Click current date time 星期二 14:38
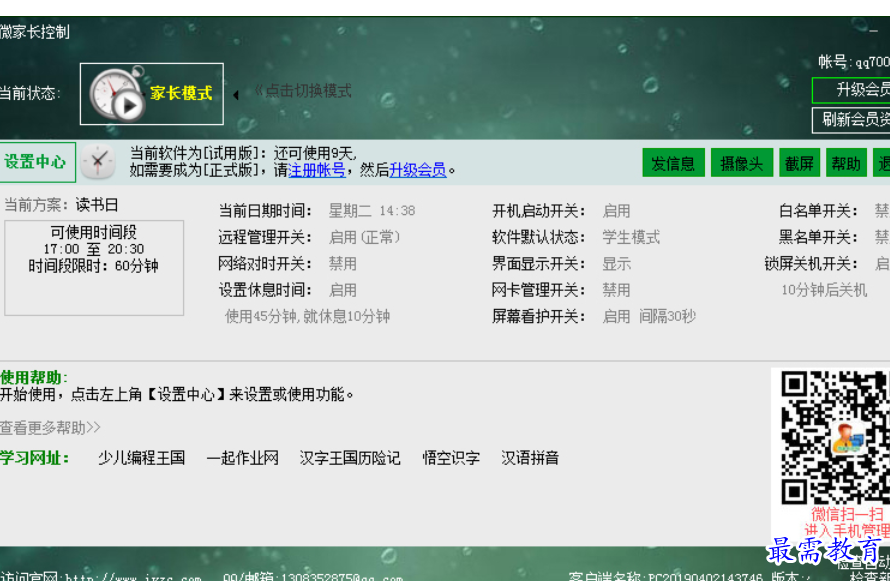The image size is (890, 581). click(372, 211)
